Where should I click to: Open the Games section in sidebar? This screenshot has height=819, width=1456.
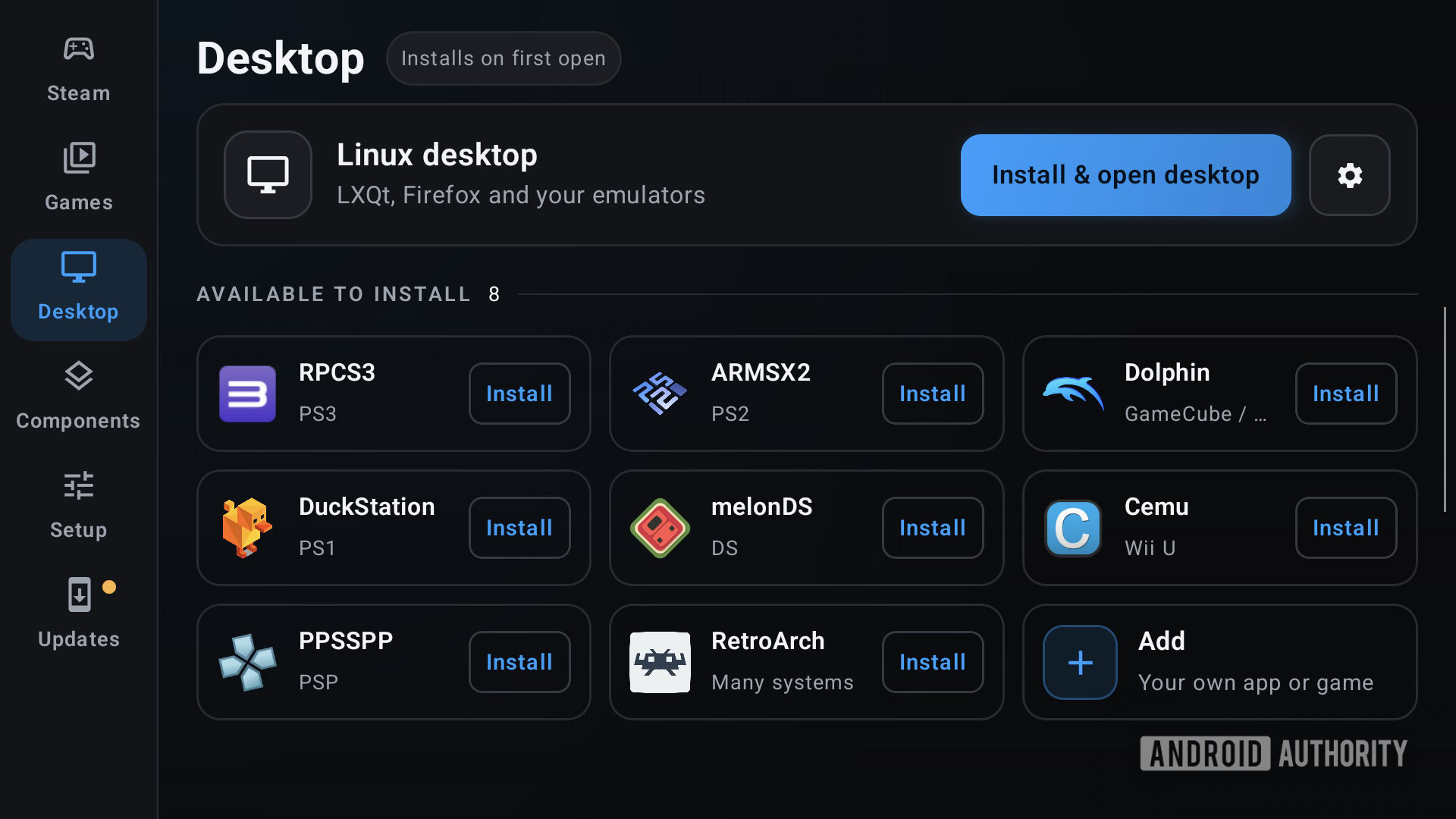pyautogui.click(x=78, y=179)
